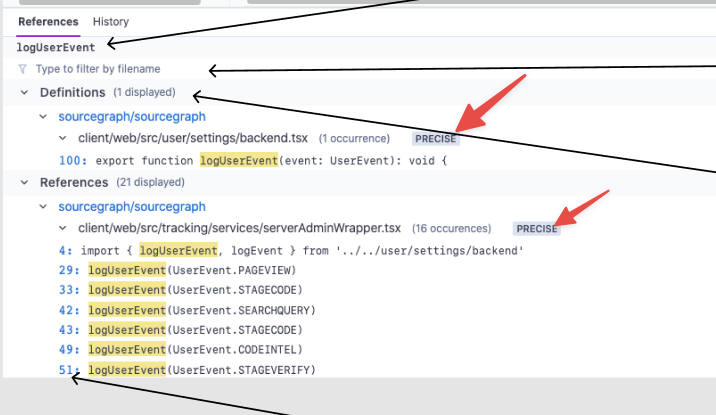Viewport: 716px width, 415px height.
Task: Open sourcegraph/sourcegraph link under References
Action: [132, 206]
